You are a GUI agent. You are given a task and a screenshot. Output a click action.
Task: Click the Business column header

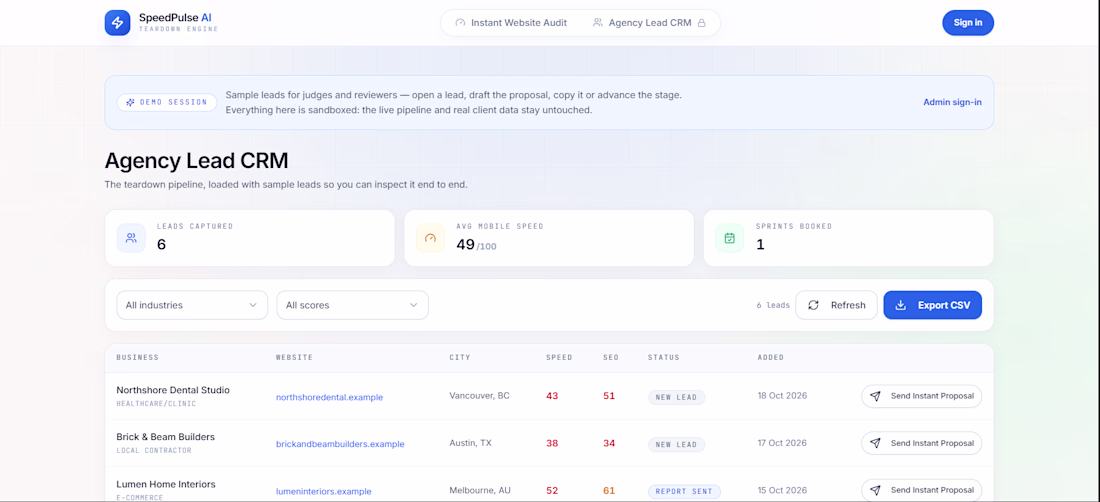[x=138, y=358]
